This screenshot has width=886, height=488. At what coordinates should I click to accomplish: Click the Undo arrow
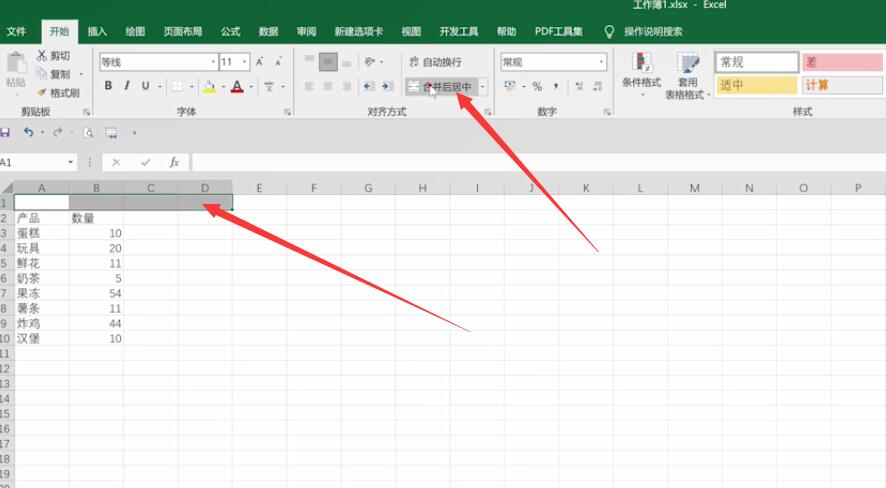28,133
